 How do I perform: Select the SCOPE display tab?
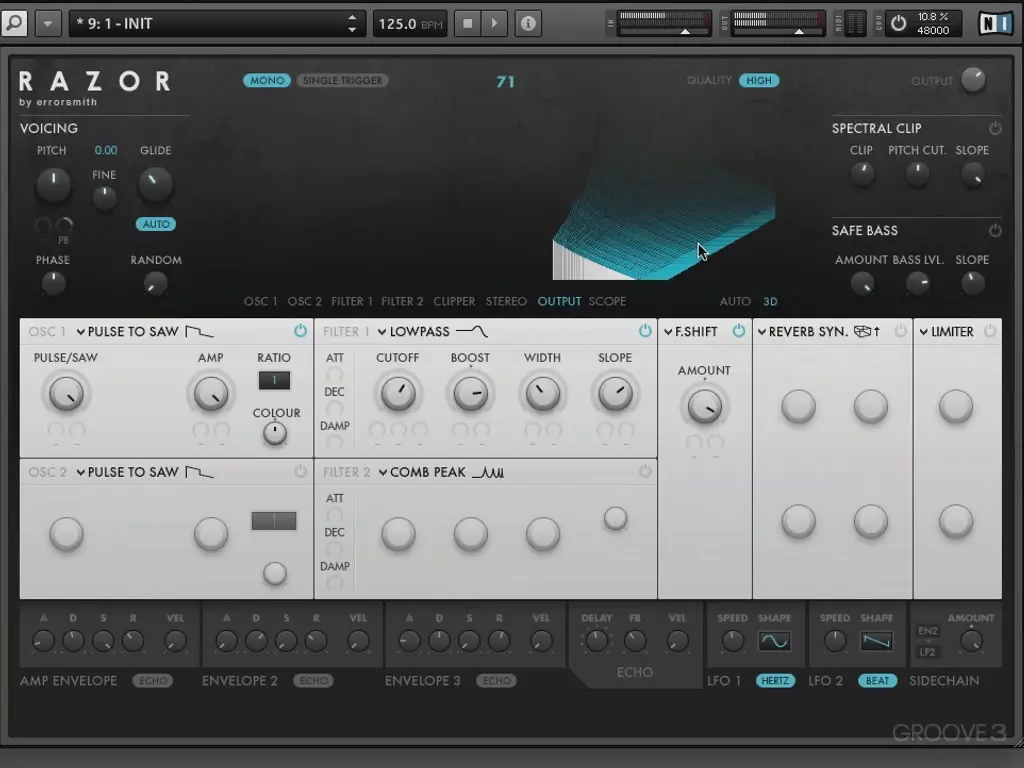pyautogui.click(x=607, y=302)
